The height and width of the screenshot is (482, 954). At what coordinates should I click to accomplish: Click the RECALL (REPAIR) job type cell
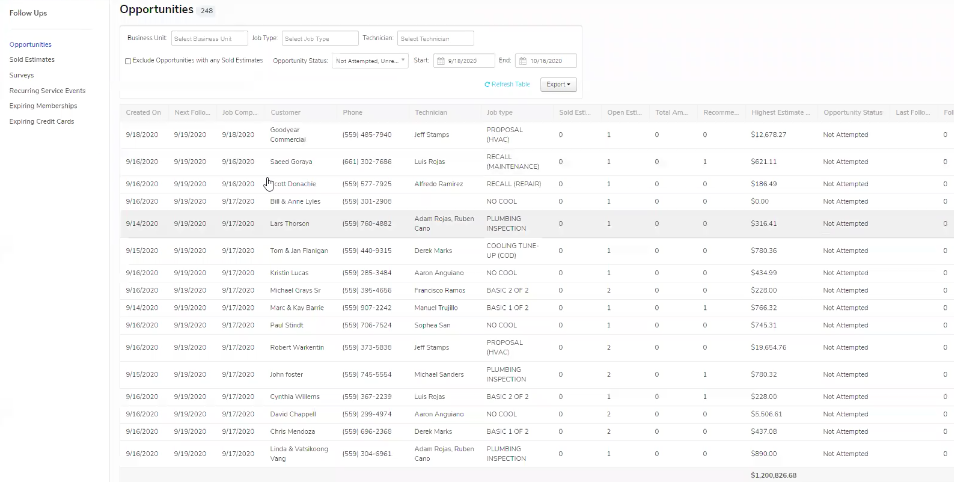click(514, 184)
